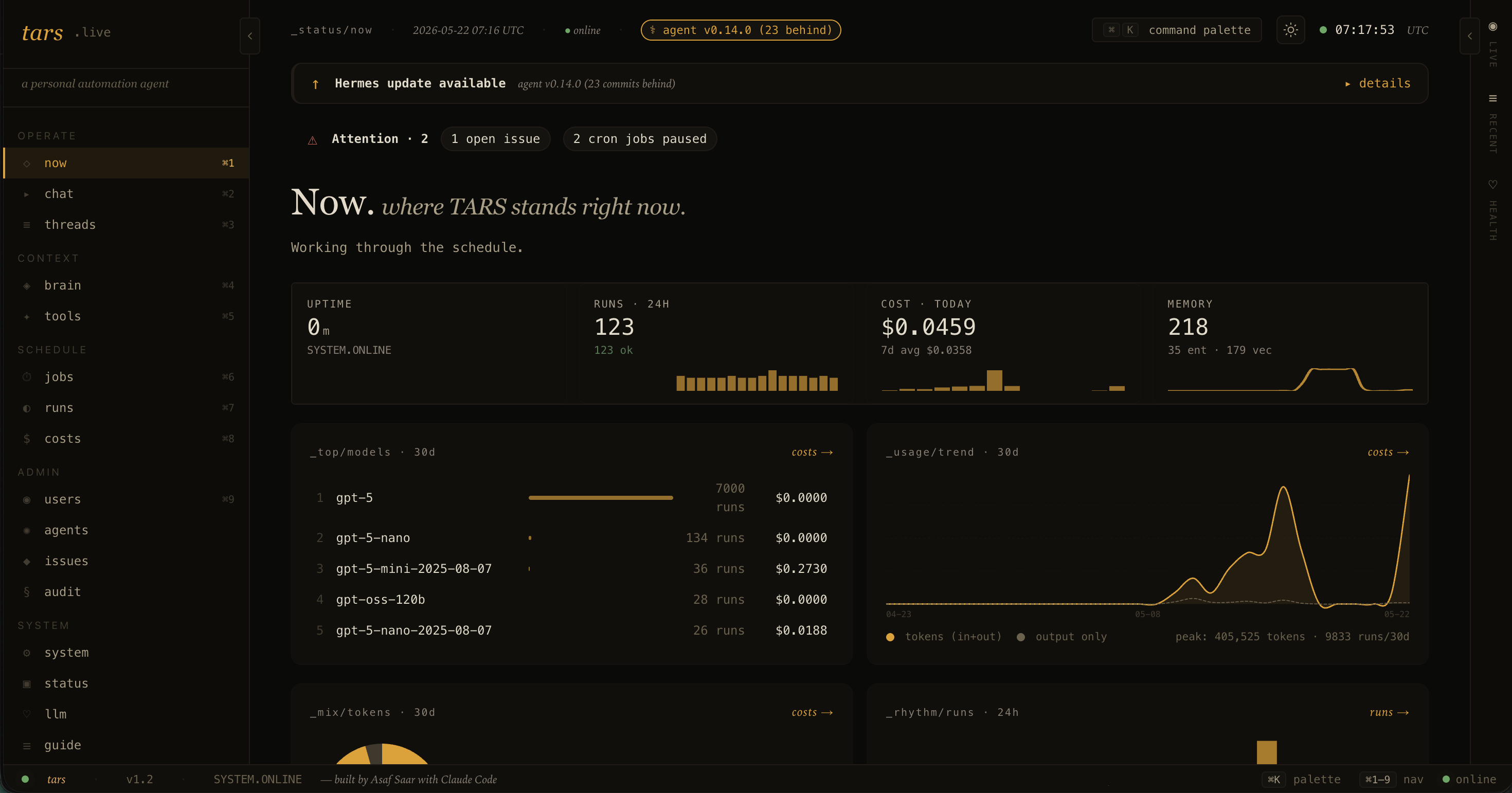Click the LIVE radio icon in right rail
Viewport: 1512px width, 793px height.
[1492, 26]
